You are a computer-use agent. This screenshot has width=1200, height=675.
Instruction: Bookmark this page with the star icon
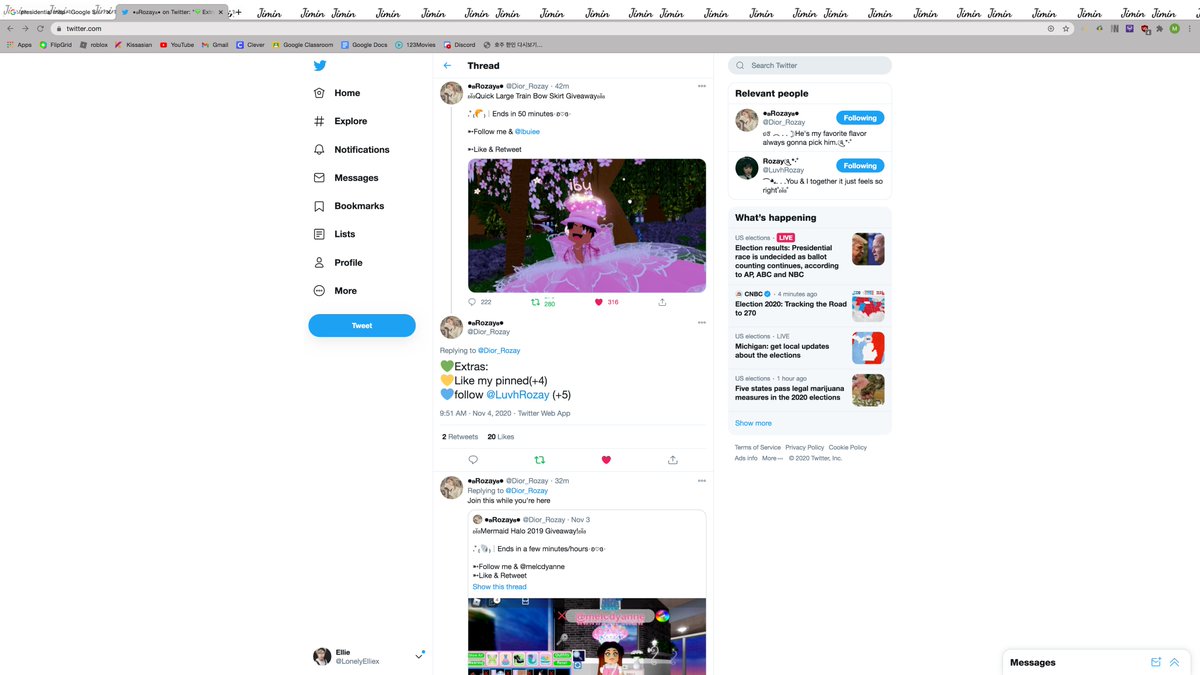(1066, 29)
